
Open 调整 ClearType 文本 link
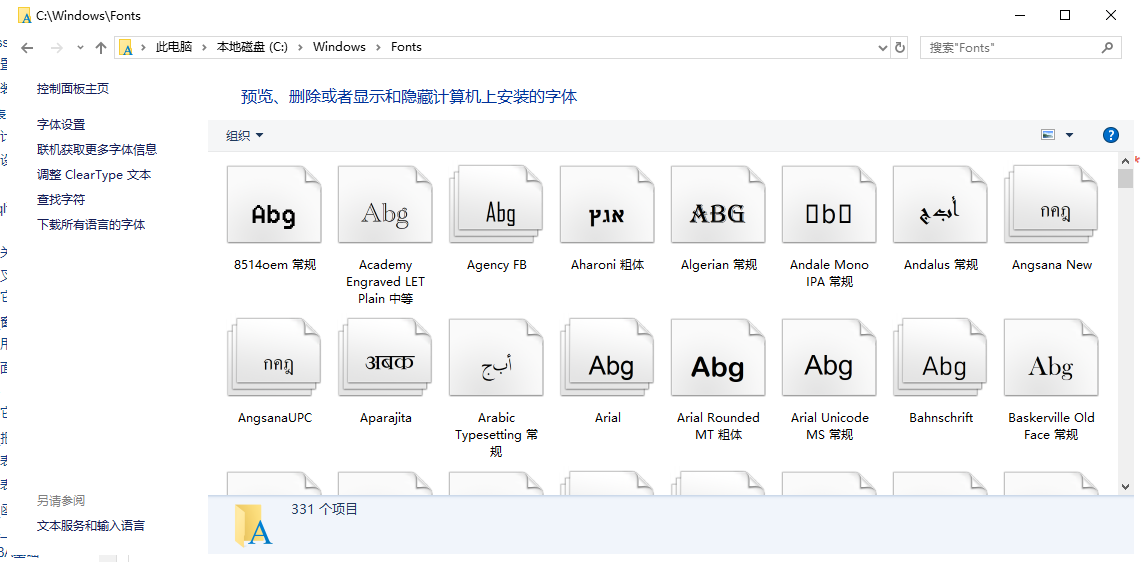(94, 175)
